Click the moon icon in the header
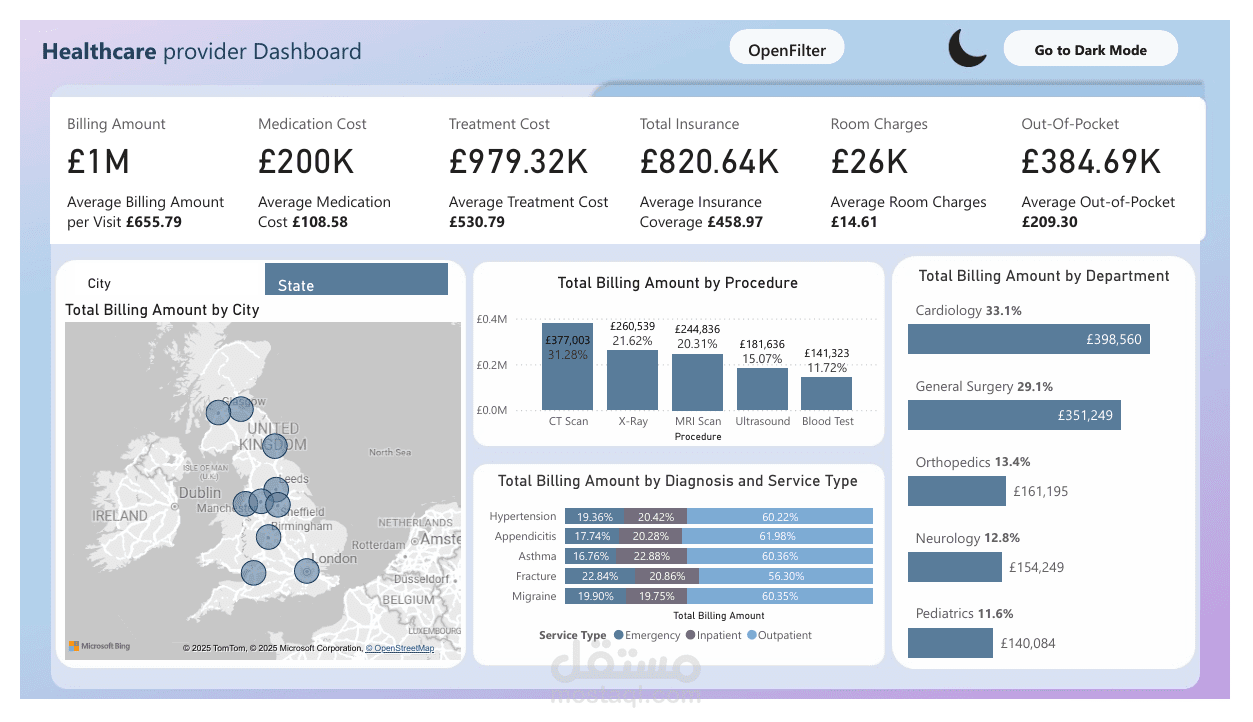Viewport: 1253px width, 722px height. click(x=966, y=46)
